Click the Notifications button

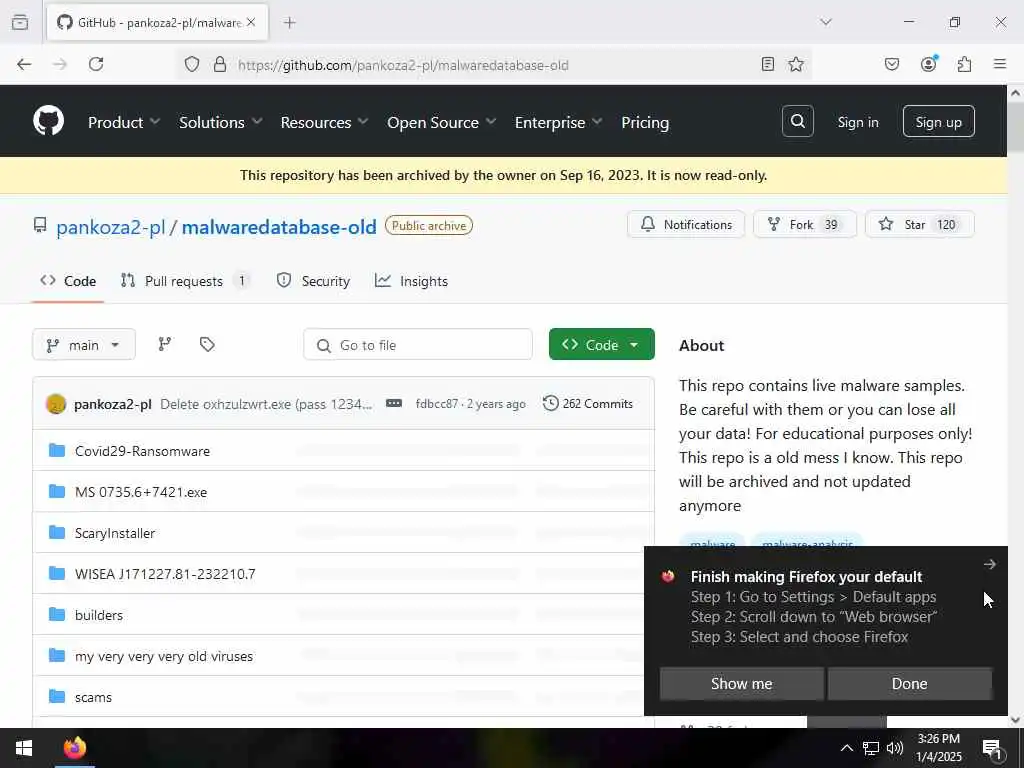686,225
